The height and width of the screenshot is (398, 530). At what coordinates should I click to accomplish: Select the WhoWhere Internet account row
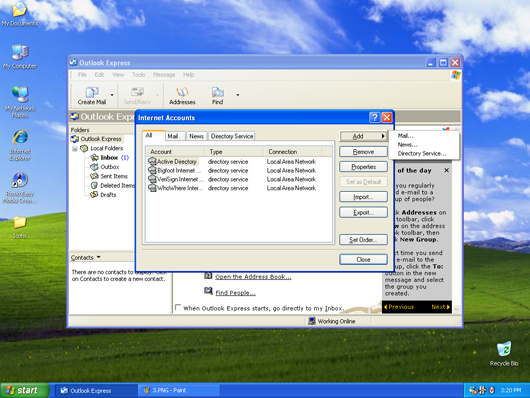point(238,188)
